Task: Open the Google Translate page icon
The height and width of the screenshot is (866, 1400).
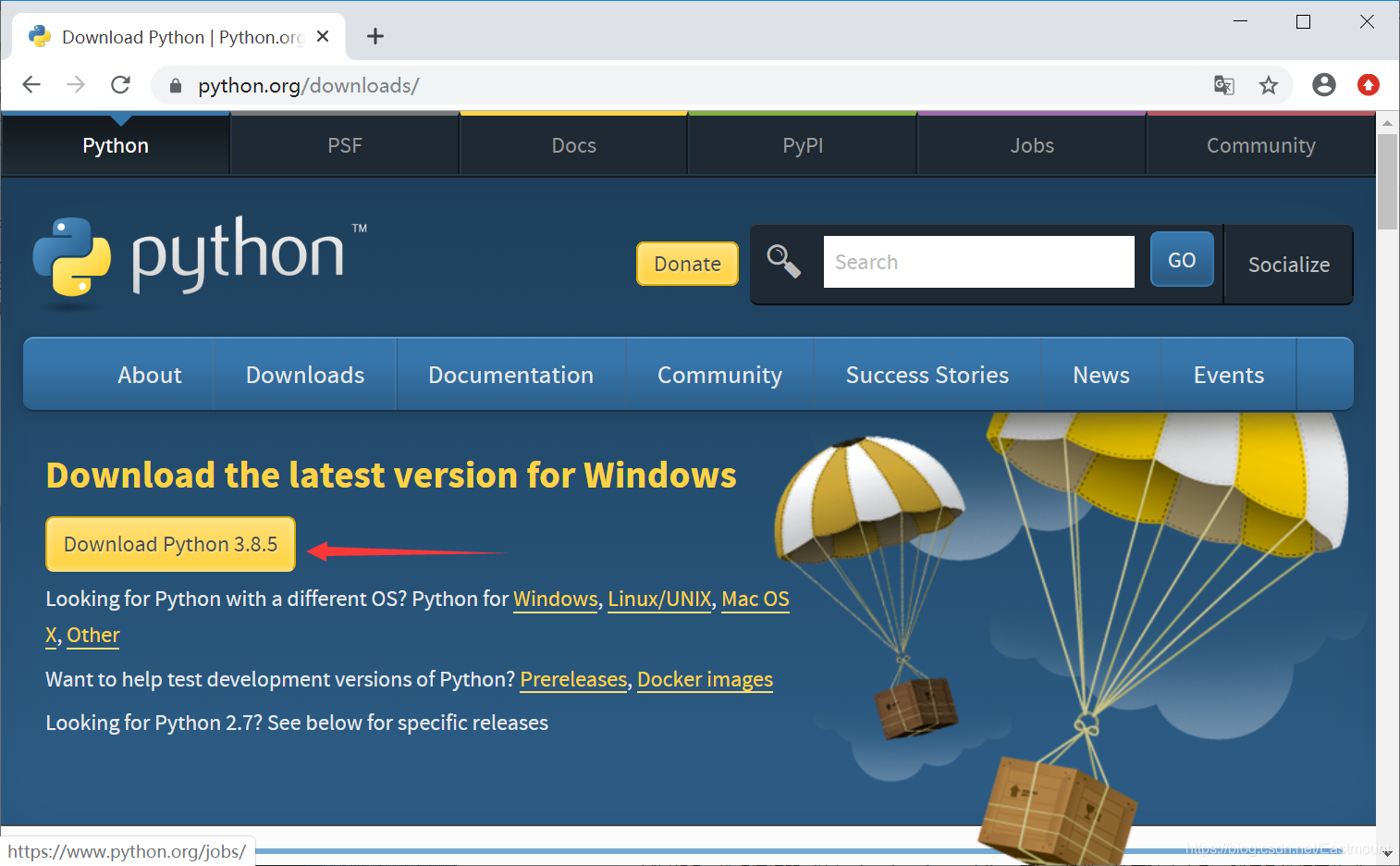Action: 1224,85
